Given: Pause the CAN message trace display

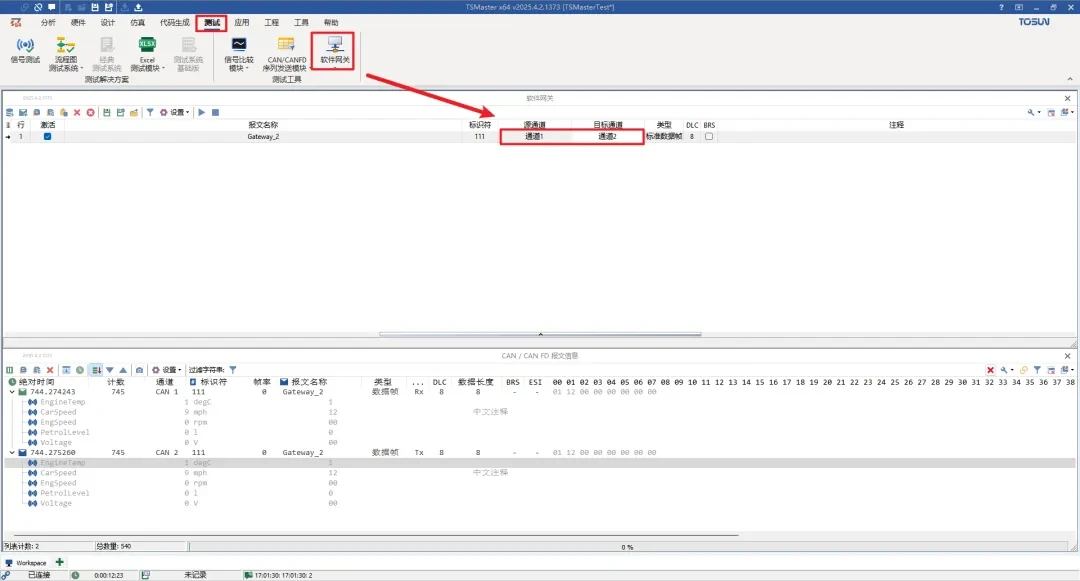Looking at the screenshot, I should point(10,370).
